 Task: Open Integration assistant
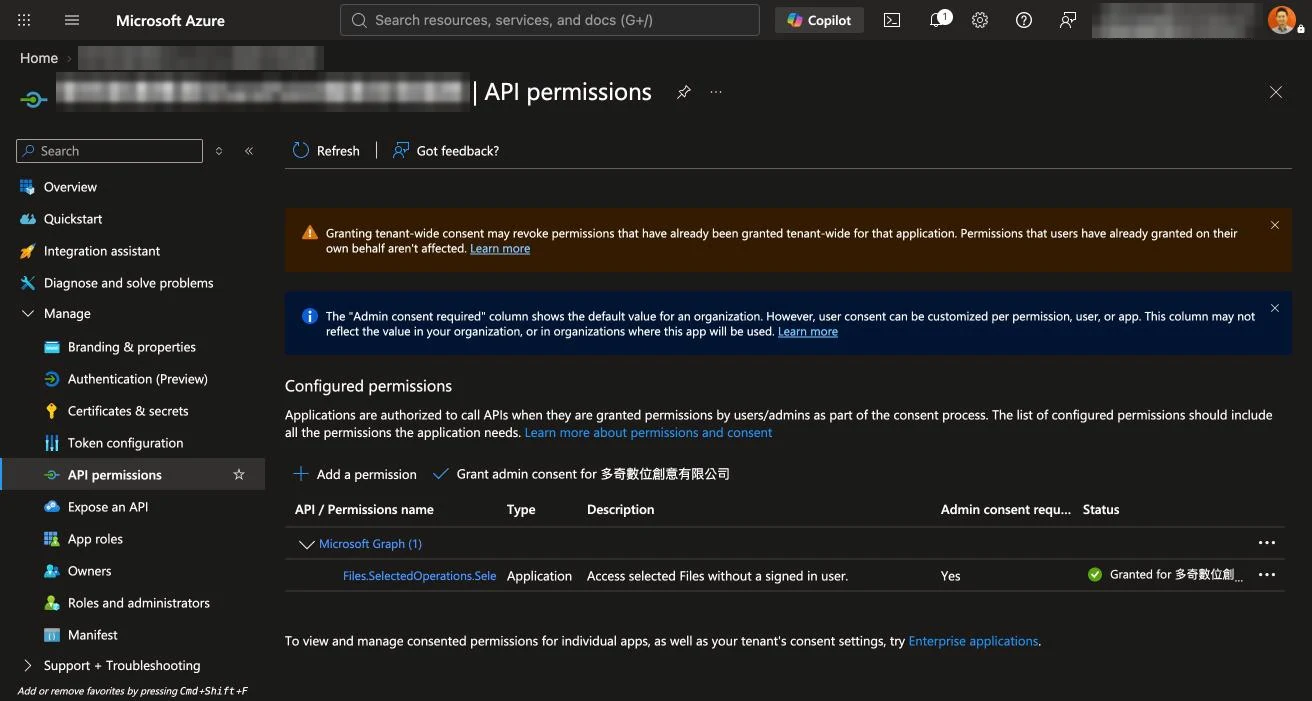coord(102,251)
